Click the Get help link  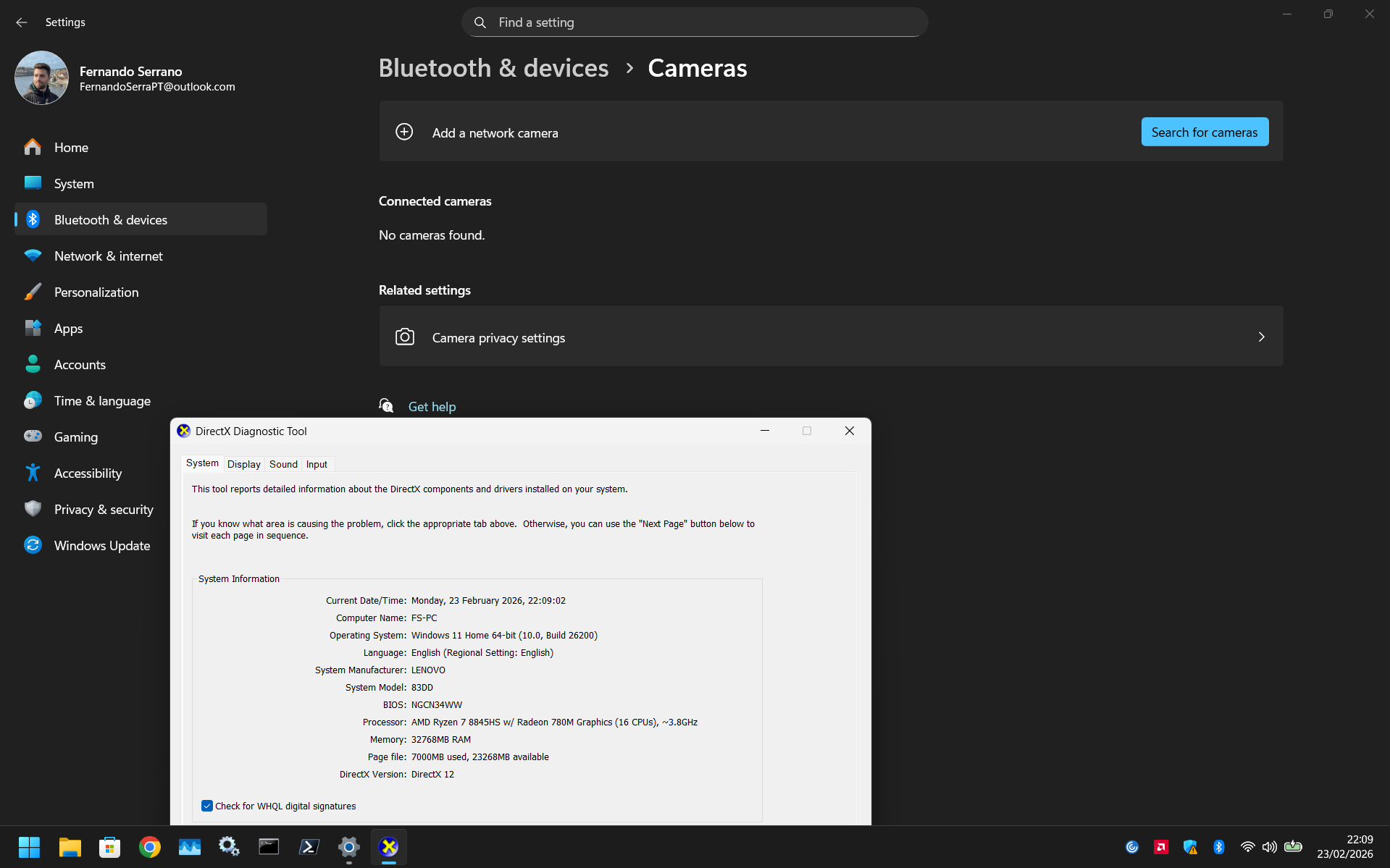tap(432, 407)
